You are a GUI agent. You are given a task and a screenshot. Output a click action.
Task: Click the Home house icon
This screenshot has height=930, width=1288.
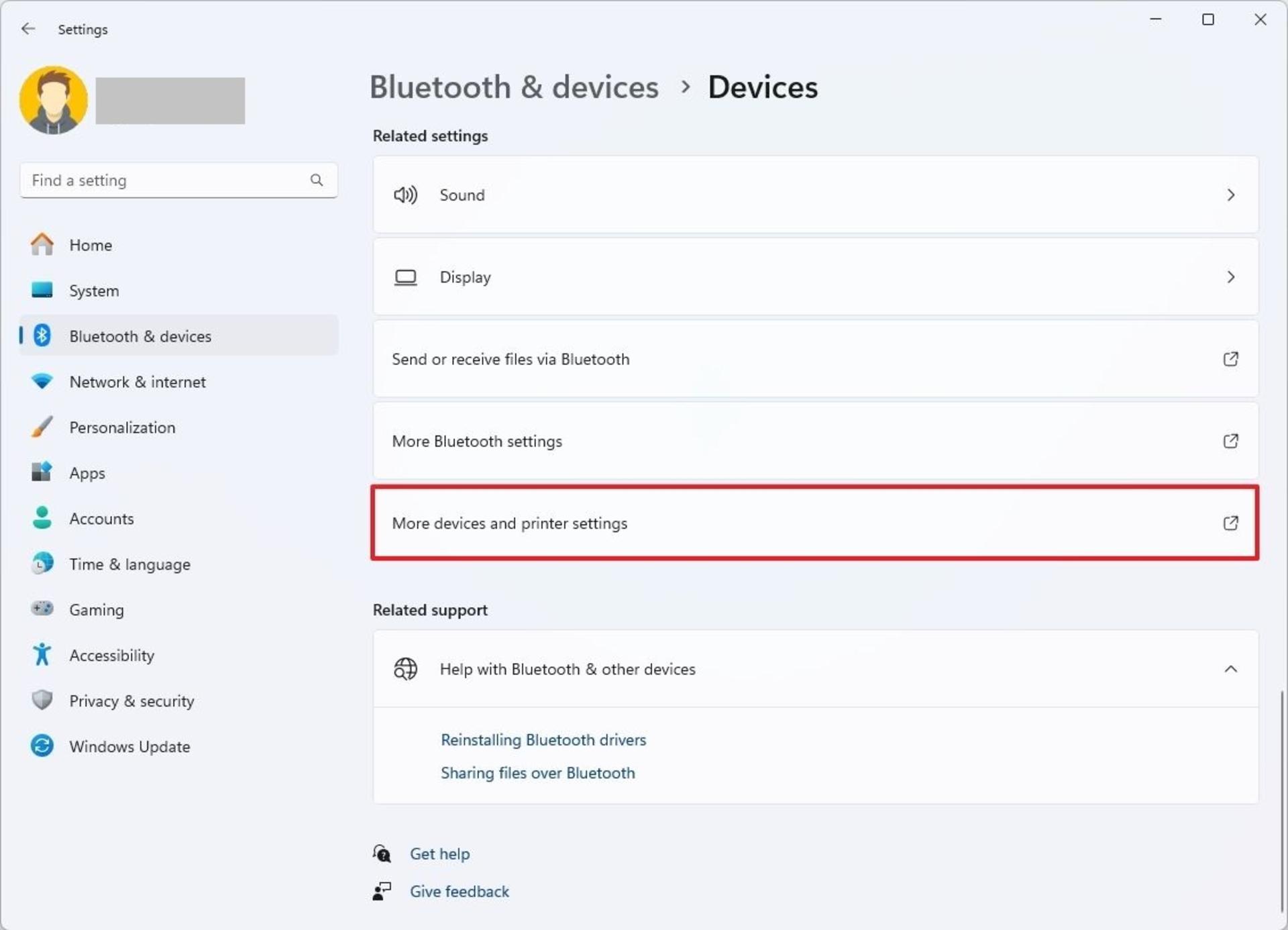coord(42,244)
